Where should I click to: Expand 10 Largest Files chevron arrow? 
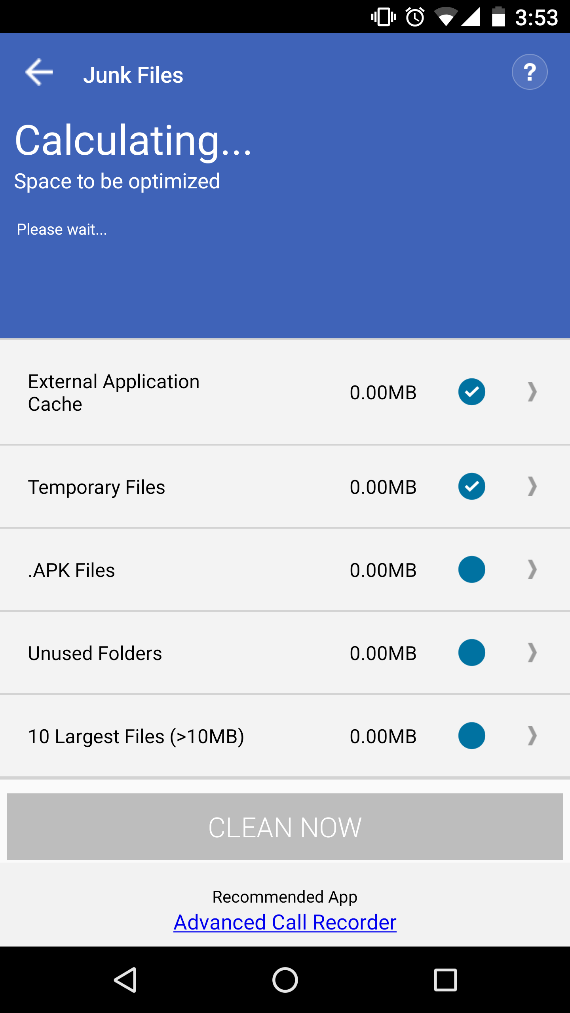coord(532,736)
